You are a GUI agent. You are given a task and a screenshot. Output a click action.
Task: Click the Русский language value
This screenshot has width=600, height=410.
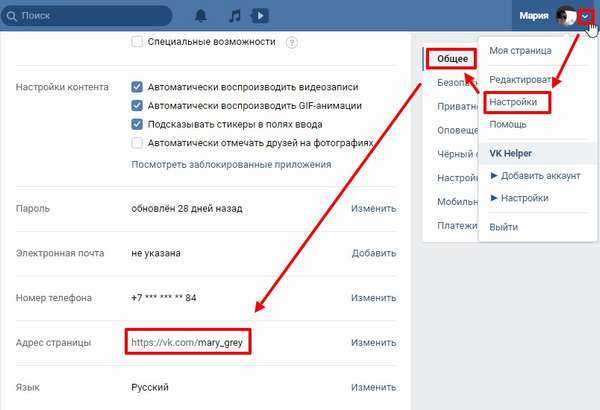(150, 387)
